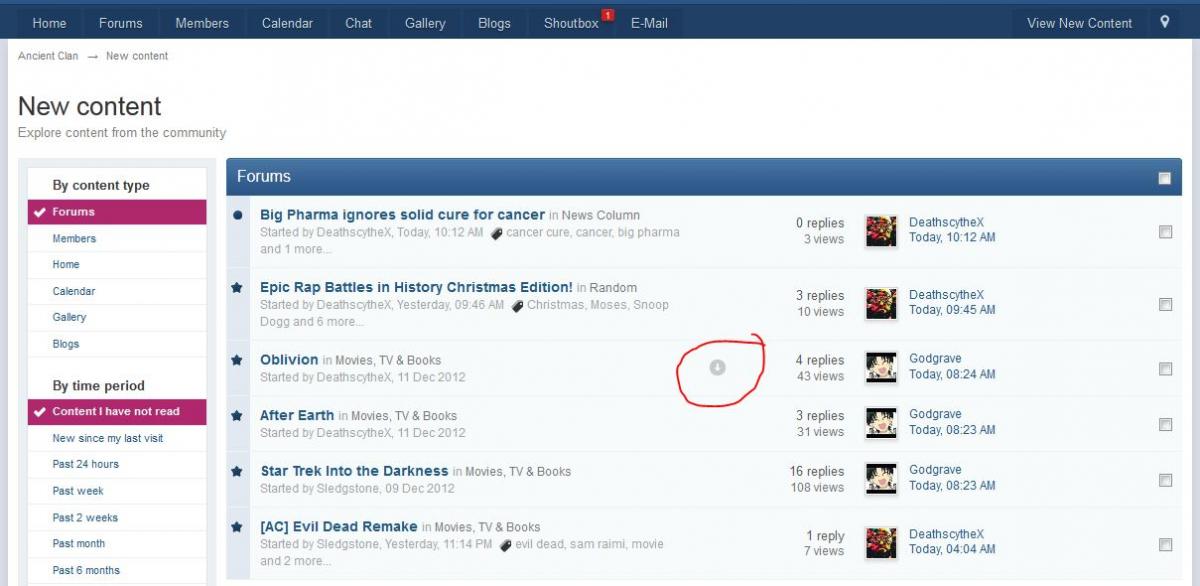Screen dimensions: 1200x586
Task: Open DeathscytheX avatar in Epic Rap Battles row
Action: pos(881,303)
